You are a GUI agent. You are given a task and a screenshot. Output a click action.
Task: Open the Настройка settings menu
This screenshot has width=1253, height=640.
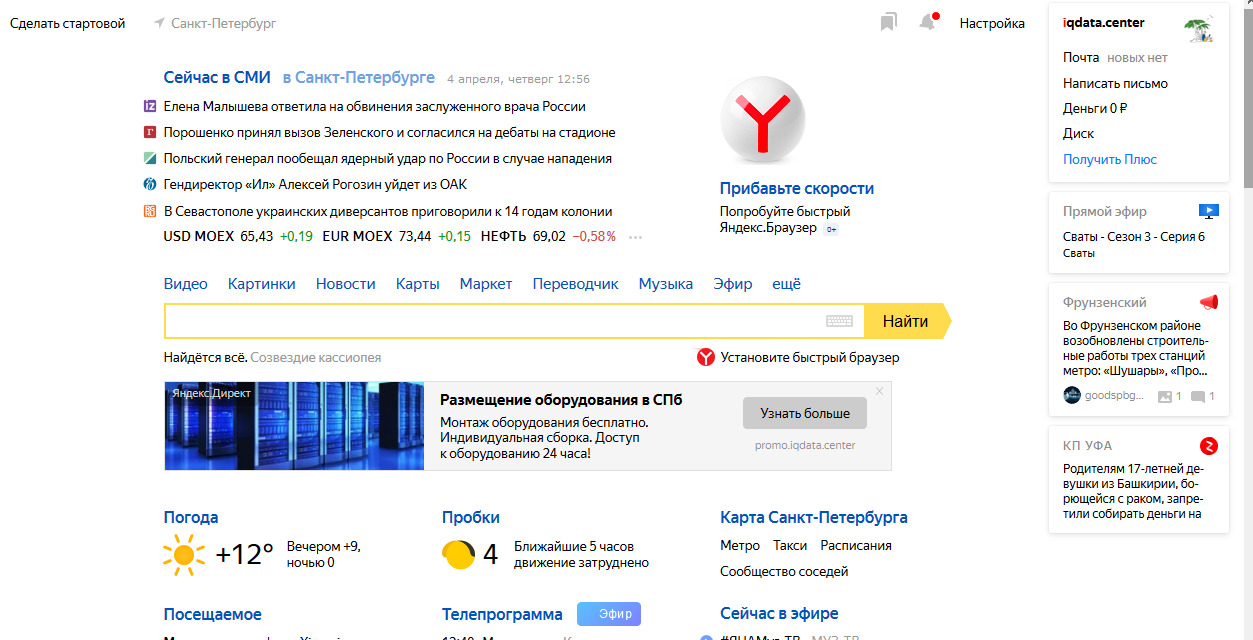pos(992,23)
